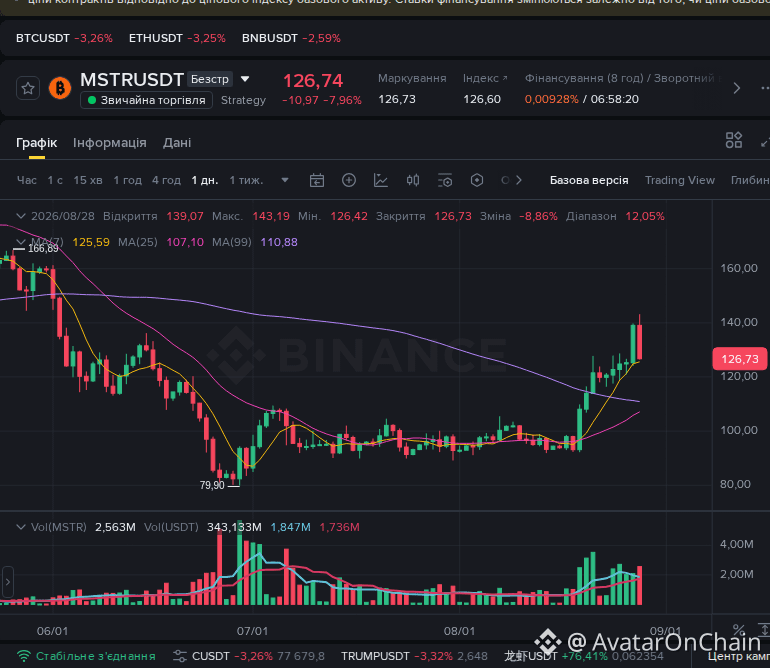Open the Дані tab
This screenshot has height=668, width=770.
click(x=177, y=143)
